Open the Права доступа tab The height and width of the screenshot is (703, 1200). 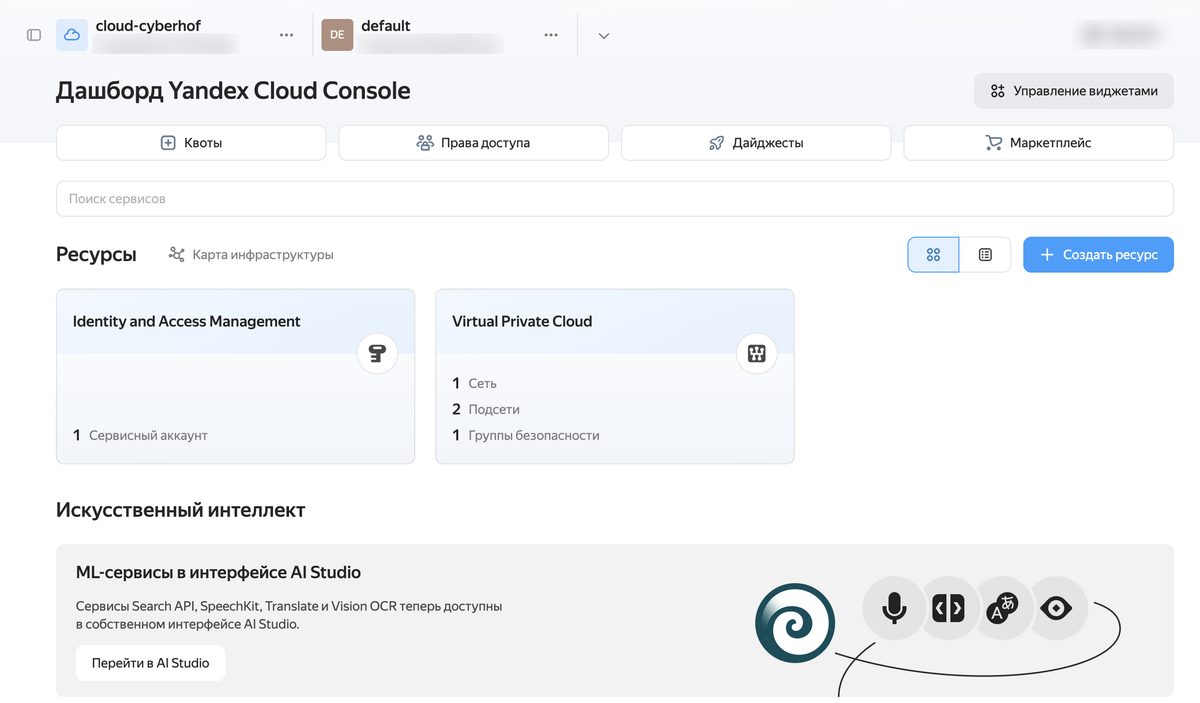coord(473,143)
